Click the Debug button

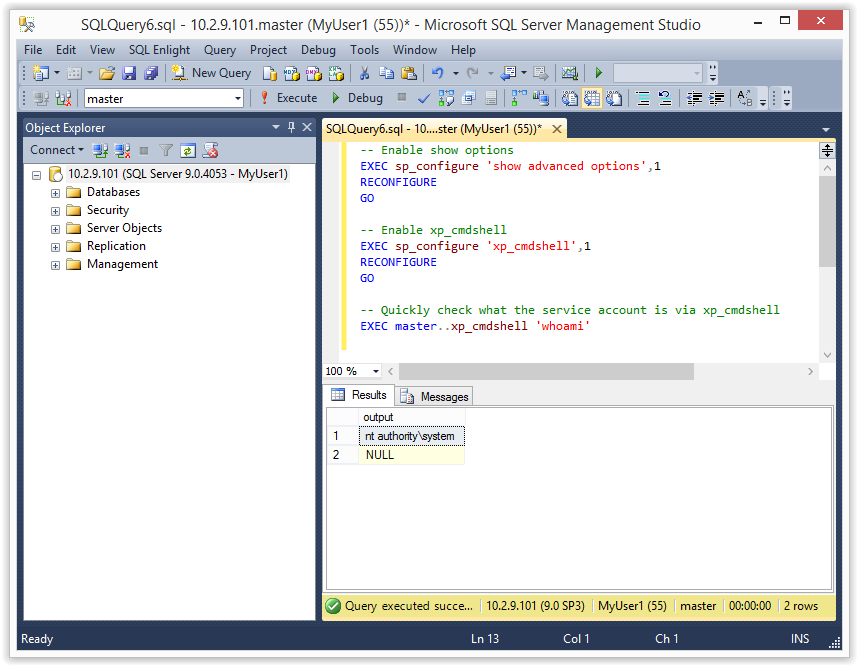tap(358, 98)
